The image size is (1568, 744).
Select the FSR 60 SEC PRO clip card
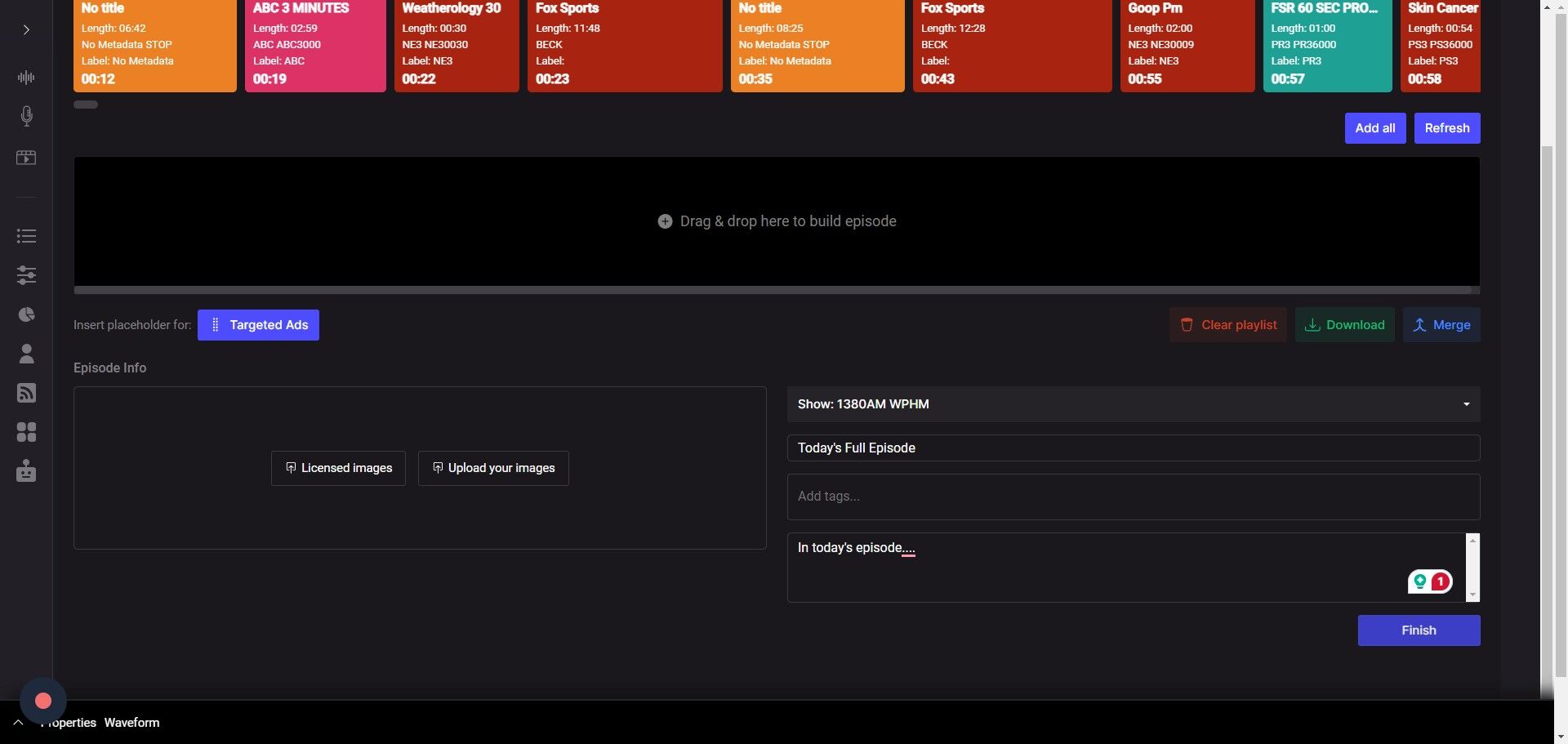coord(1328,45)
